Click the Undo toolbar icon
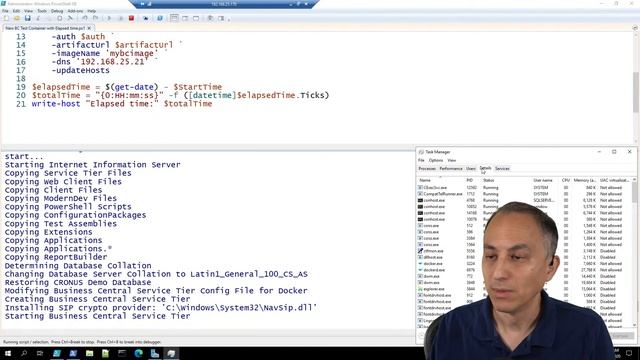 click(x=84, y=18)
